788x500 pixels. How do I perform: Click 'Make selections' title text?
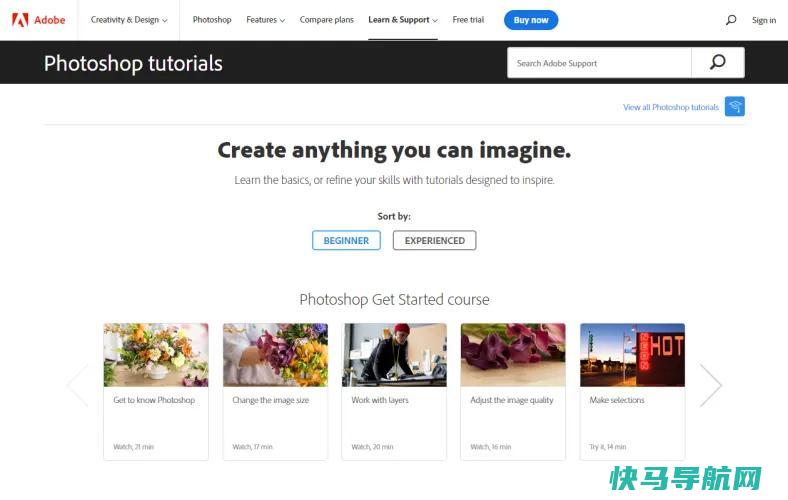pos(617,400)
